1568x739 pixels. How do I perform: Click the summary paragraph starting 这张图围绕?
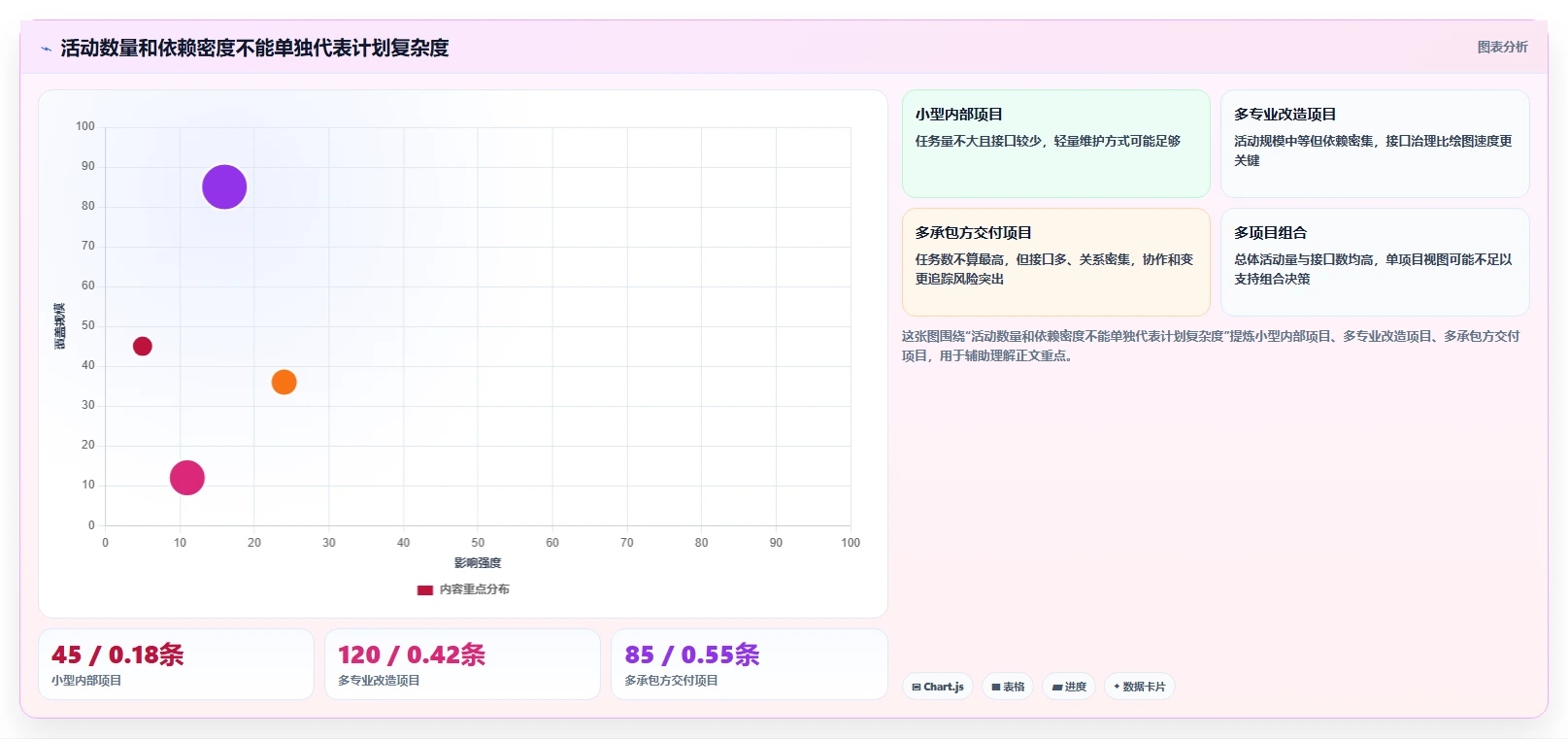coord(1211,346)
